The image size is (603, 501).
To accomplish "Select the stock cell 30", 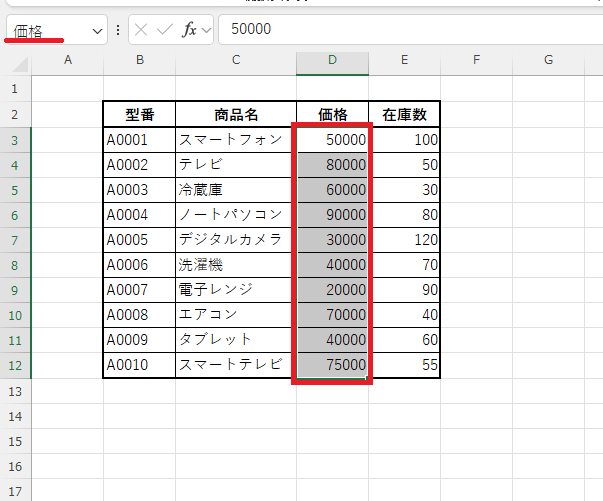I will [404, 190].
